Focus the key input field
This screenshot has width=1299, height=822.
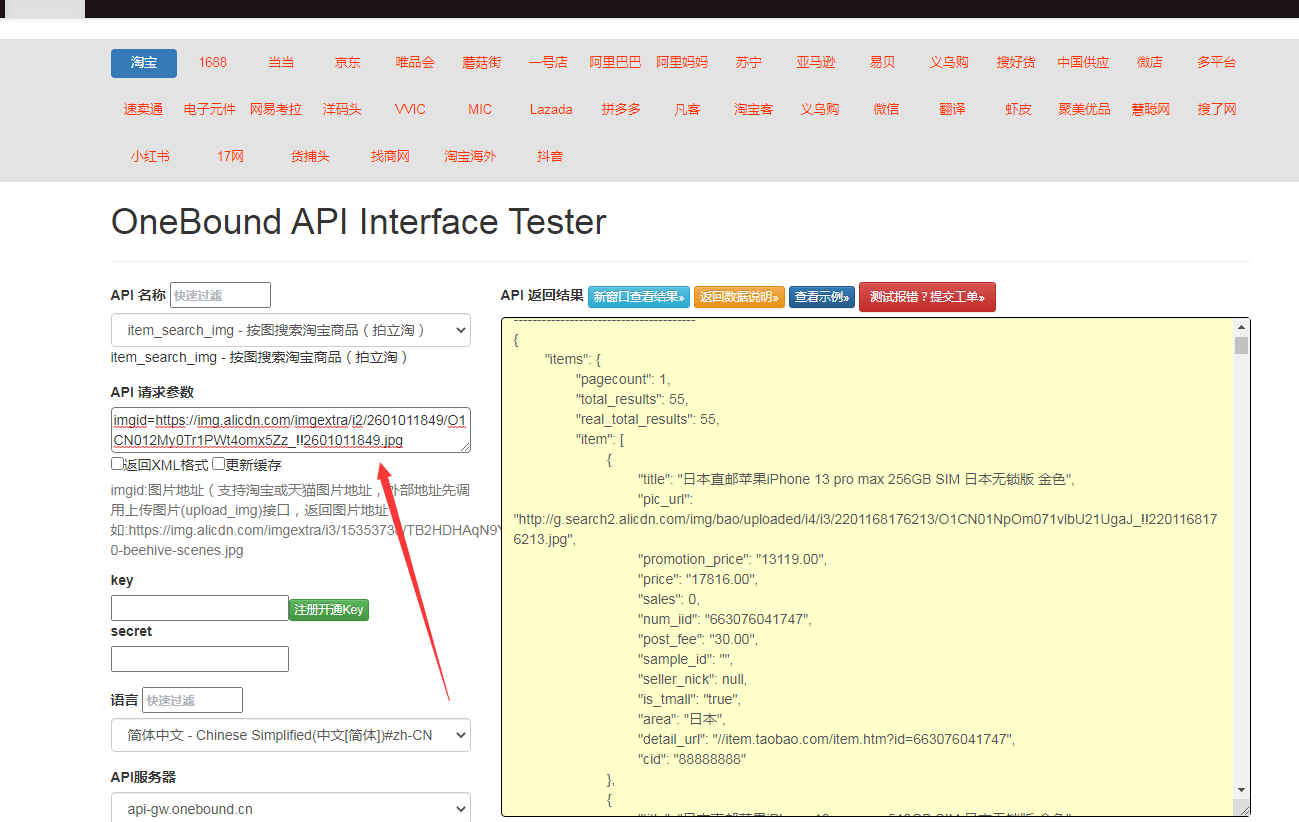pyautogui.click(x=200, y=608)
